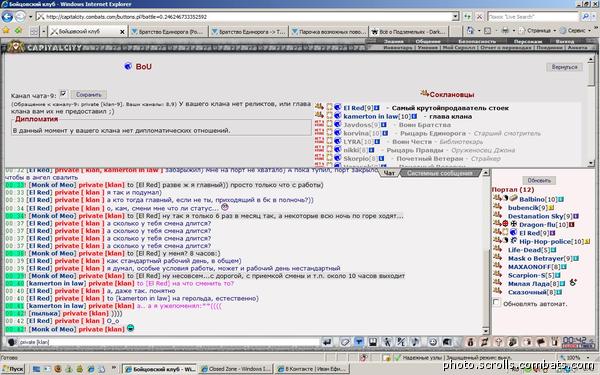Click the send message arrow icon
The height and width of the screenshot is (375, 600).
click(326, 342)
